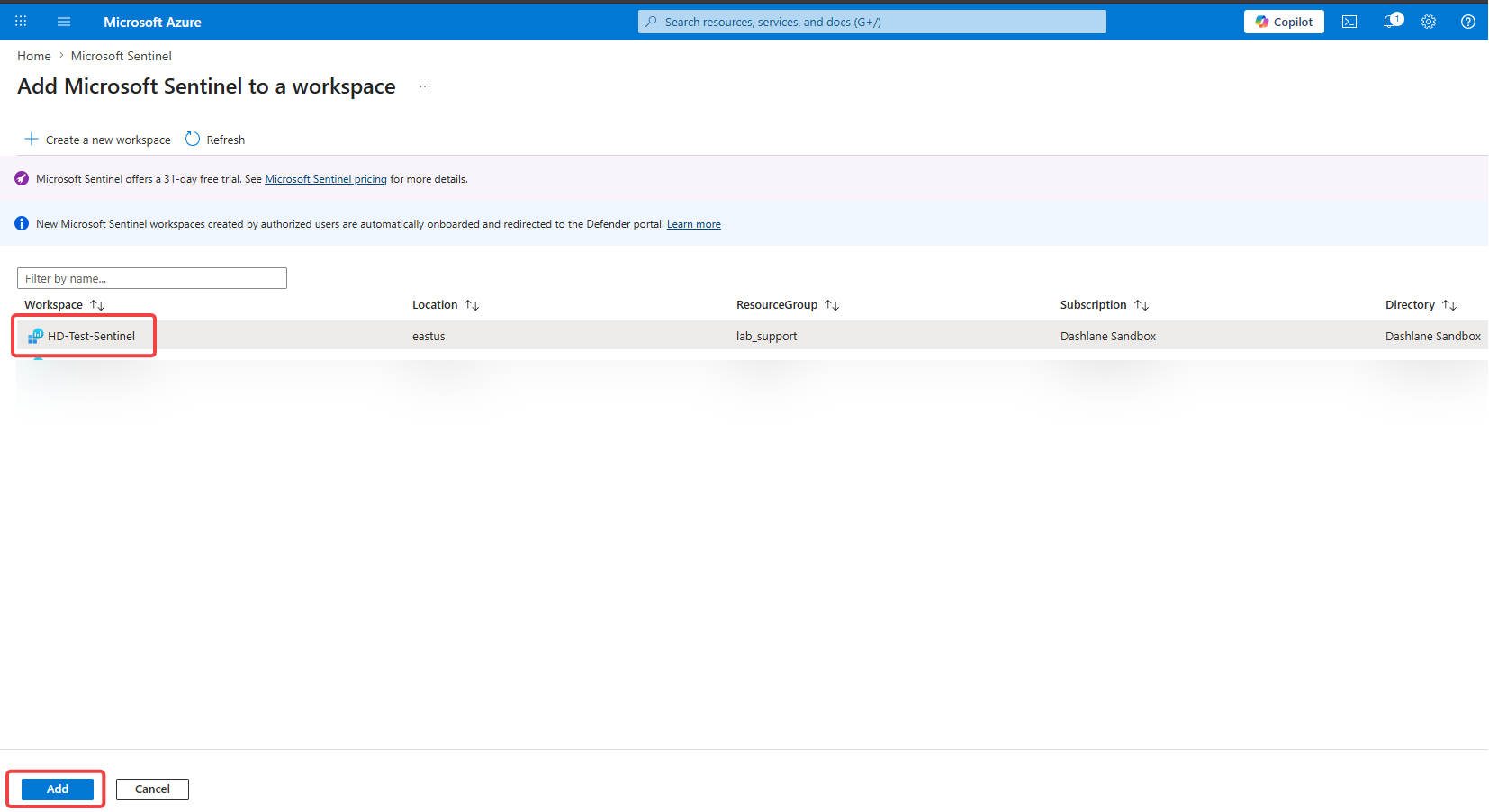This screenshot has width=1489, height=812.
Task: Open Cloud Shell from the top bar
Action: tap(1349, 22)
